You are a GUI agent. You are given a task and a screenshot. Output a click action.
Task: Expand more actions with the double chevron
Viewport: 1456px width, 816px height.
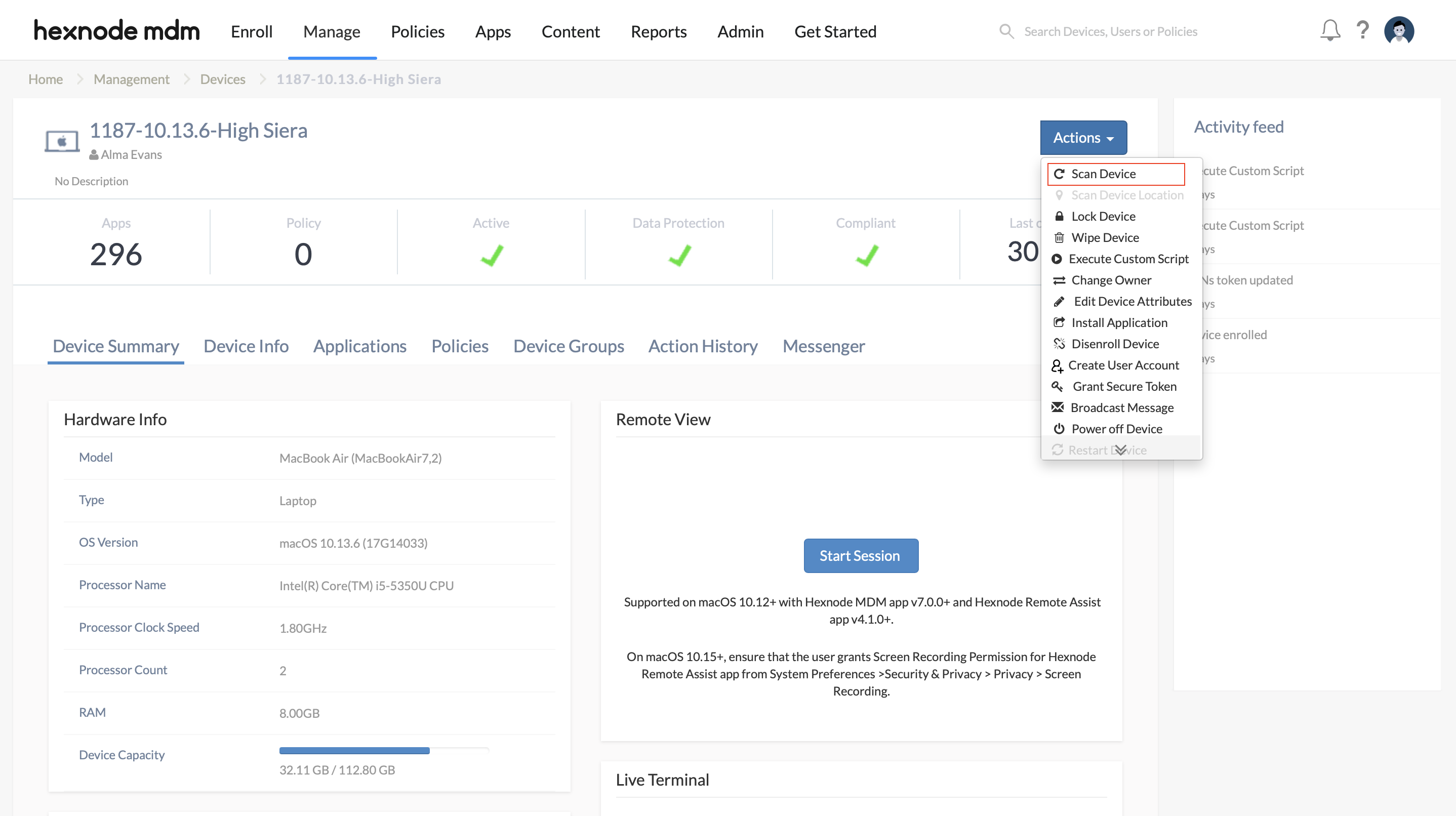pyautogui.click(x=1121, y=450)
